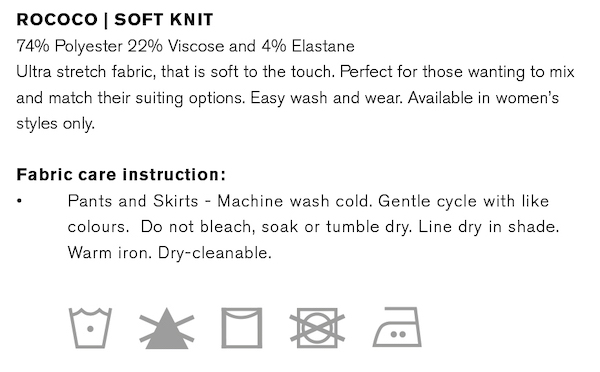The width and height of the screenshot is (600, 372).
Task: Click the machine wash cold tub icon
Action: point(90,328)
